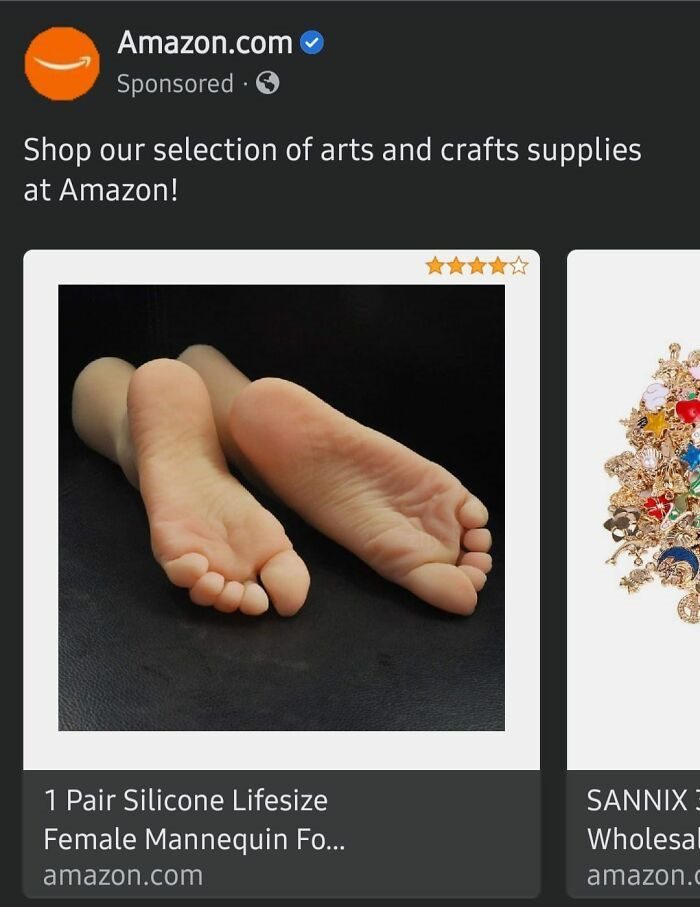Image resolution: width=700 pixels, height=907 pixels.
Task: Click the "1 Pair Silicone Lifesize" title
Action: (x=186, y=801)
